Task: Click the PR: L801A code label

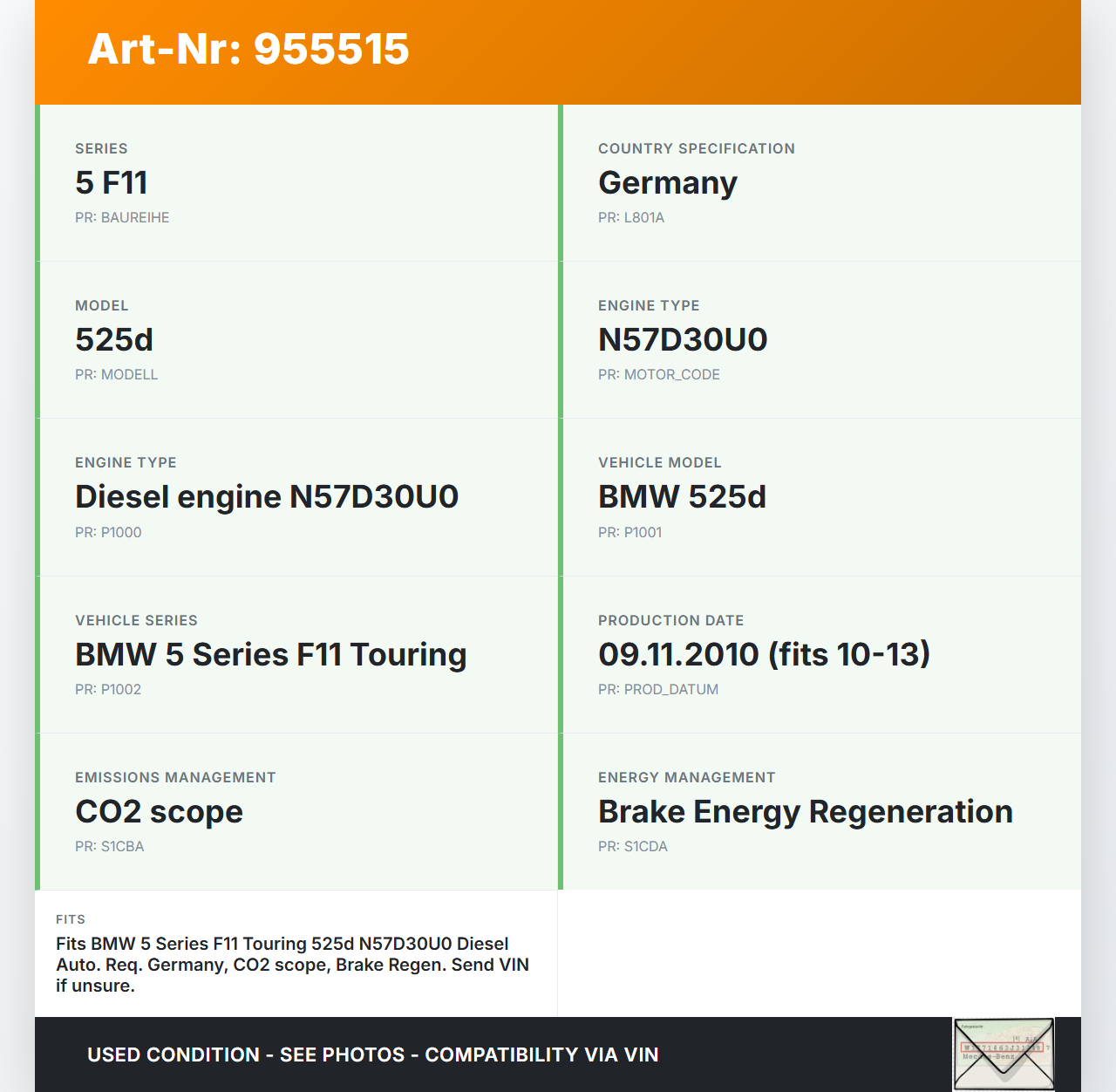Action: coord(631,218)
